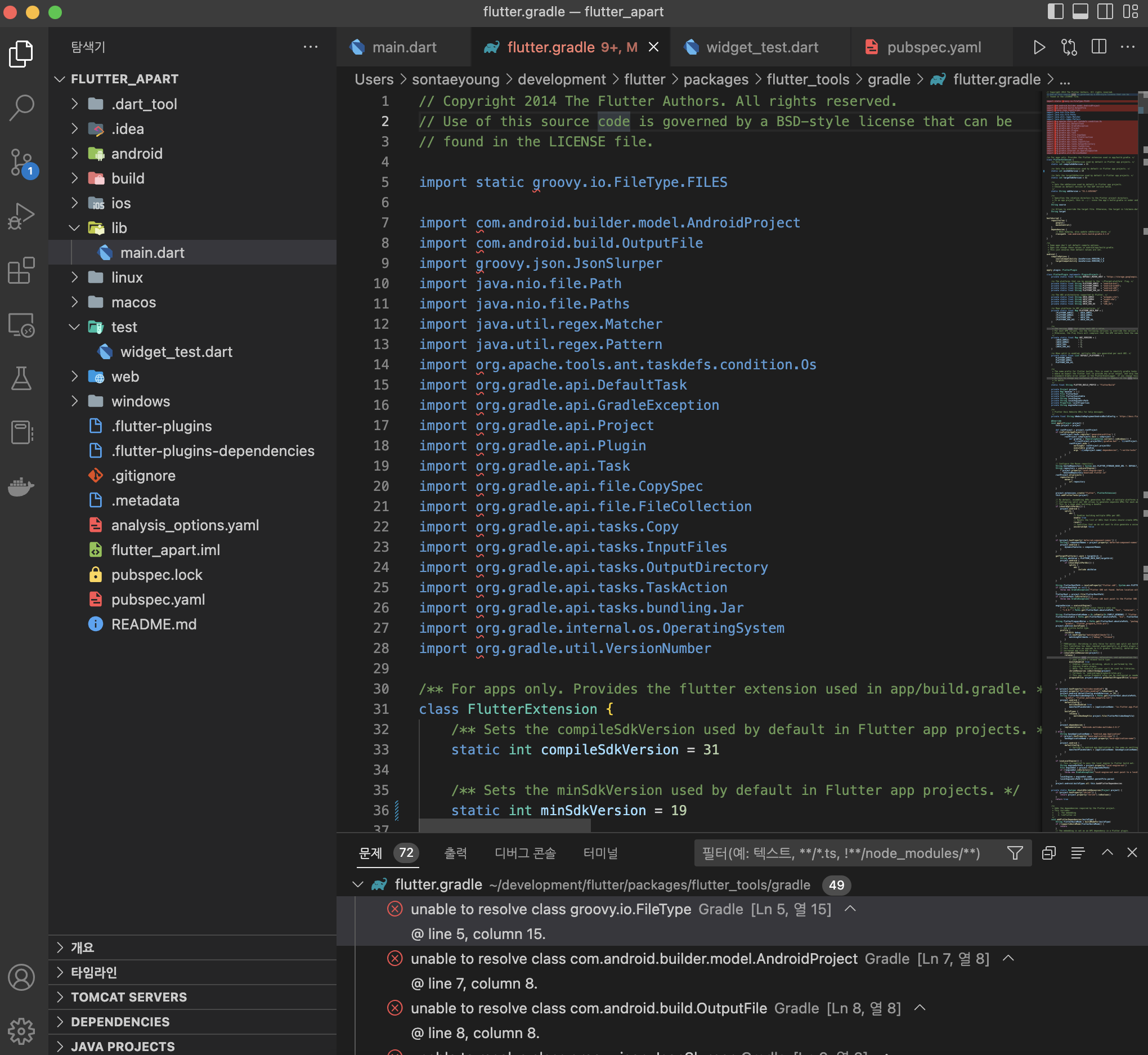Open the problems filter options funnel
The image size is (1148, 1055).
1015,853
